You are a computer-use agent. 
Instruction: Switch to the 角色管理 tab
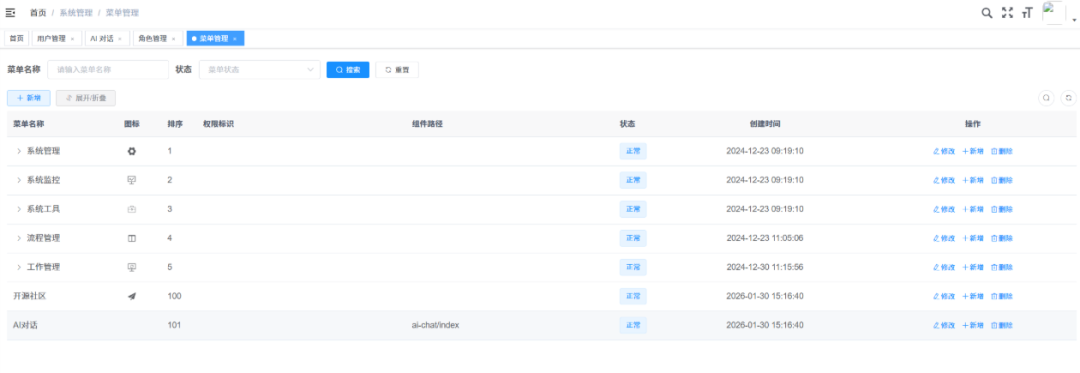coord(157,39)
